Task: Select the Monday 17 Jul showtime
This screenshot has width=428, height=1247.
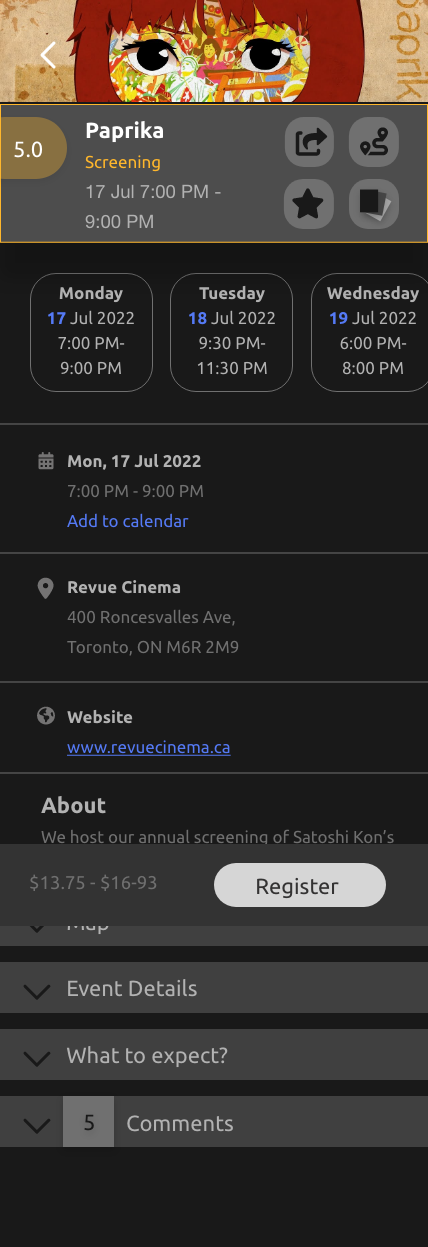Action: (91, 332)
